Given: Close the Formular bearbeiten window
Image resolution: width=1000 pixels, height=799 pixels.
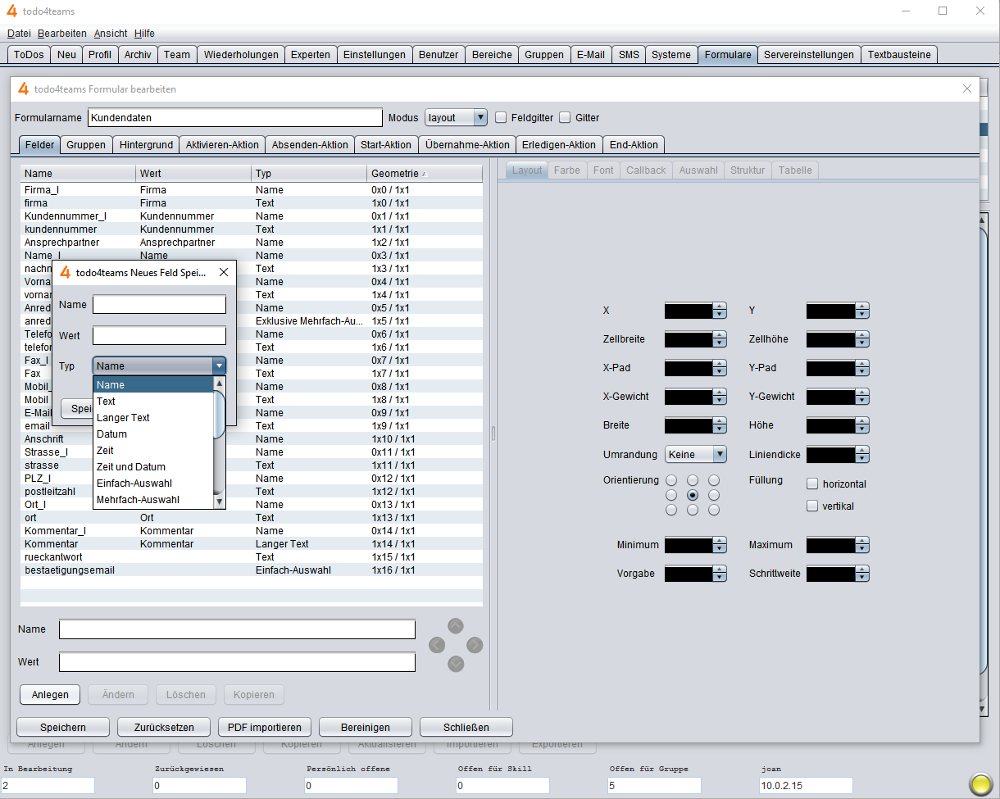Looking at the screenshot, I should coord(967,89).
